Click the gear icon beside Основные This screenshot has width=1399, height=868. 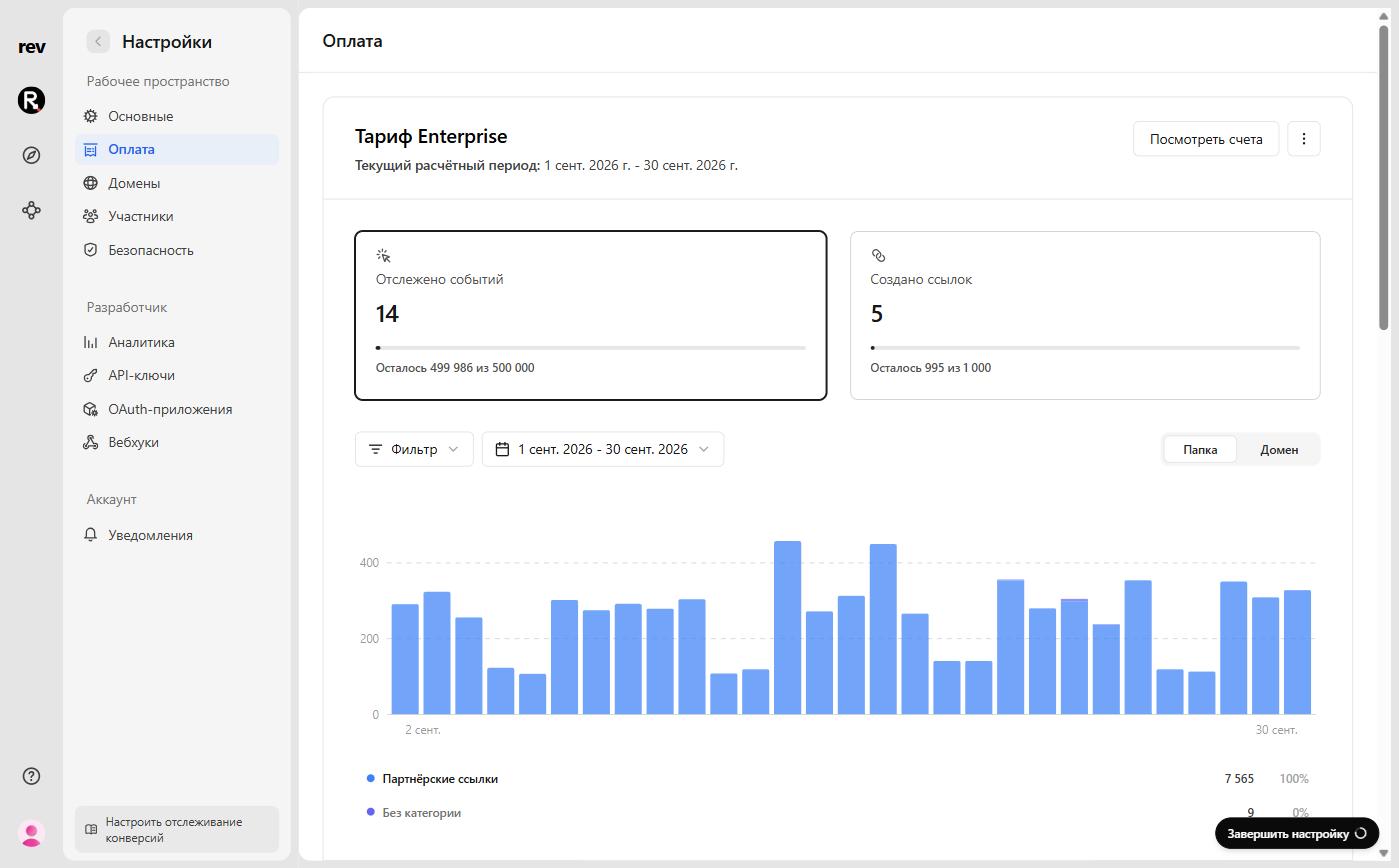[x=91, y=116]
